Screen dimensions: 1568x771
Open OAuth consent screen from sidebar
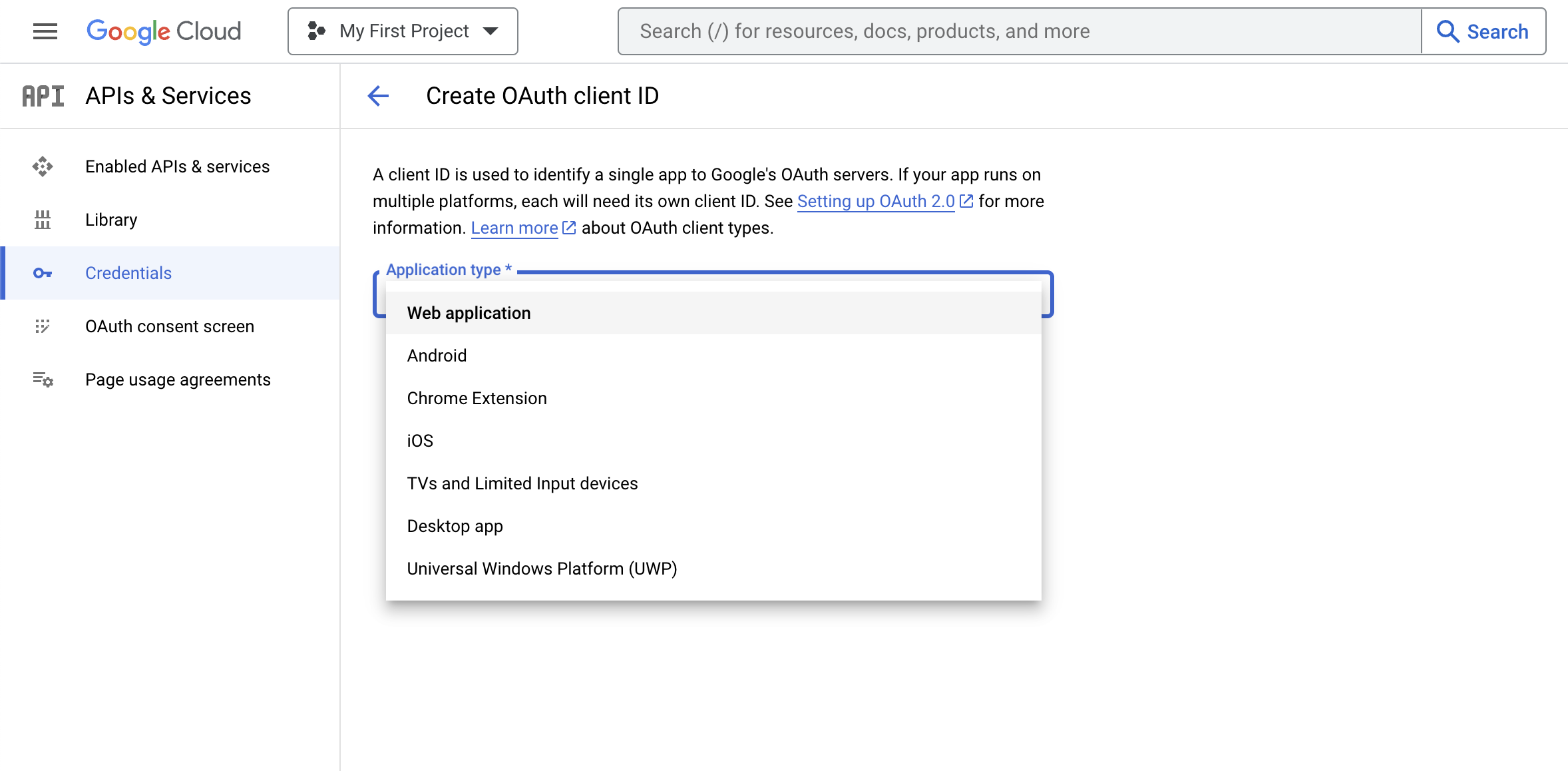coord(170,326)
